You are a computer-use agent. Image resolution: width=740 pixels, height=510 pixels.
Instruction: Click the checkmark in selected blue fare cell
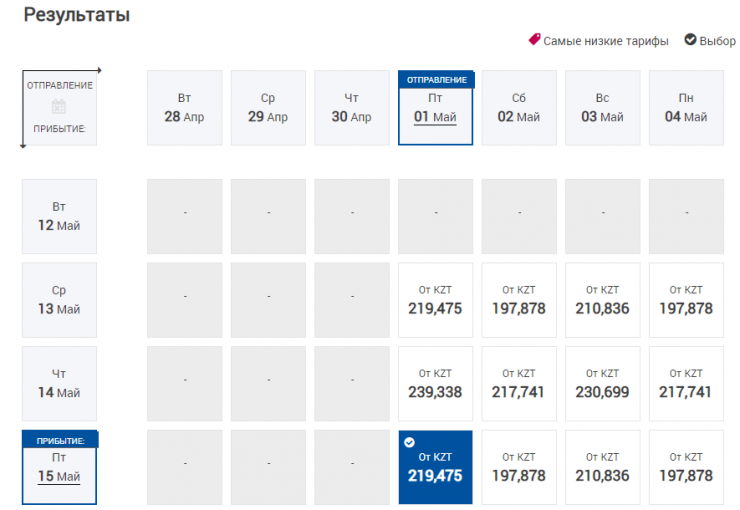tap(408, 442)
